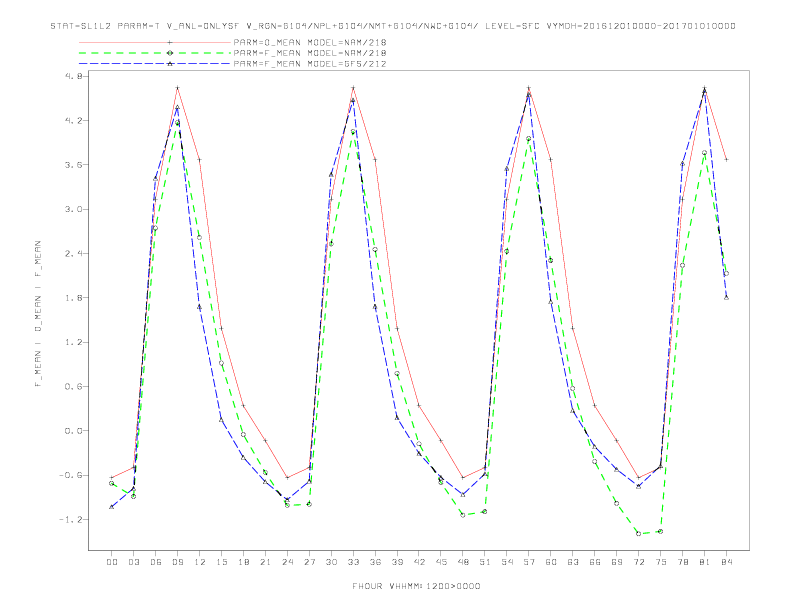Click green circle marker at hour 72 minimum
792x612 pixels.
638,534
